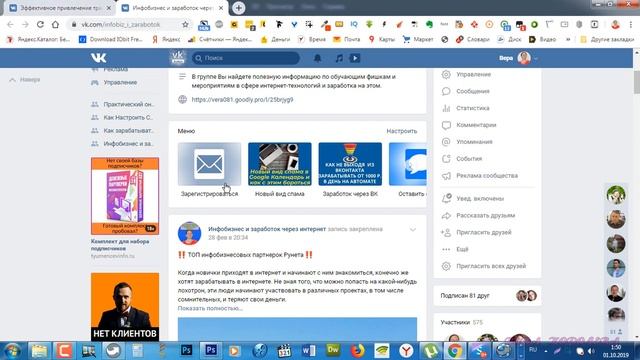
Task: Click Показать полностью in the post
Action: [210, 309]
